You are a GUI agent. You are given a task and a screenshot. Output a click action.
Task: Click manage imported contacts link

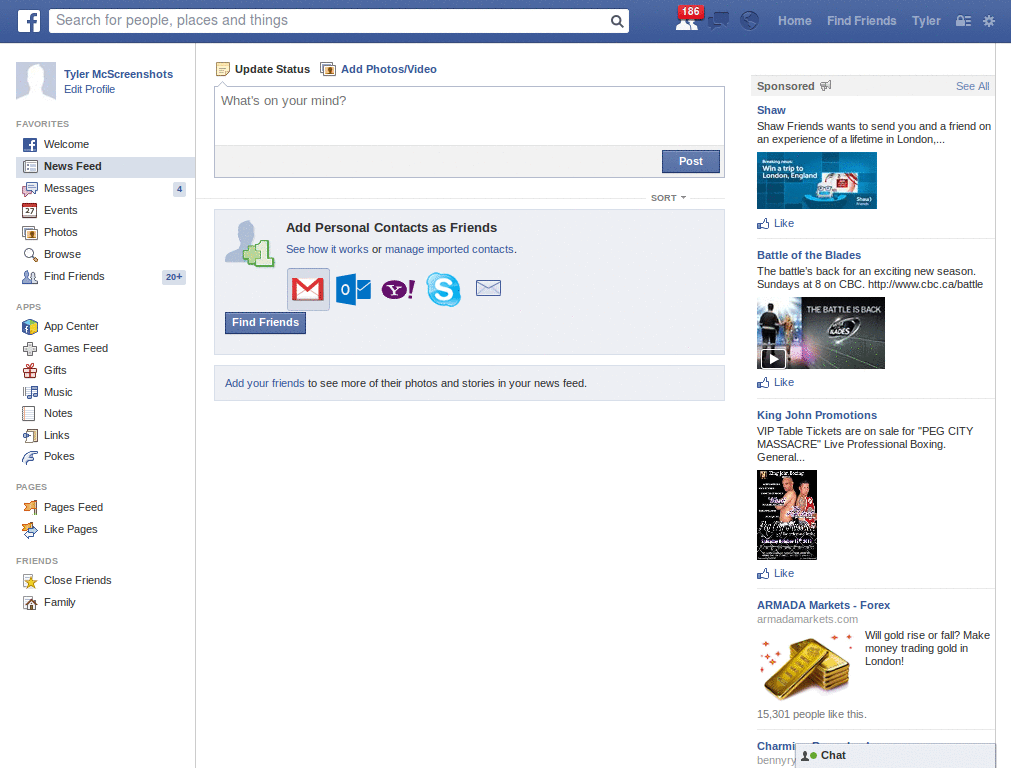pyautogui.click(x=449, y=249)
